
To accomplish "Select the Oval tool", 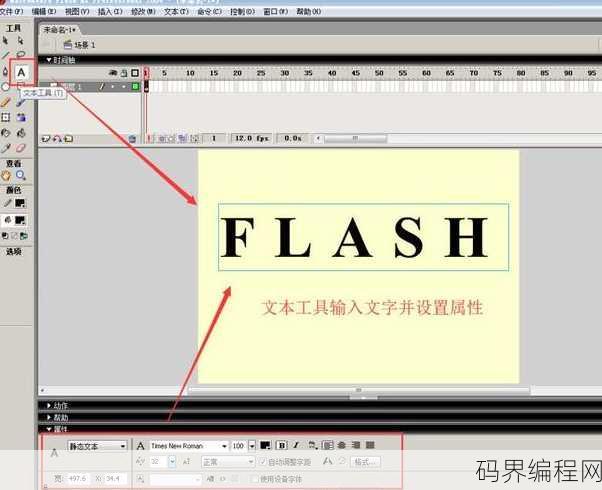I will 5,87.
